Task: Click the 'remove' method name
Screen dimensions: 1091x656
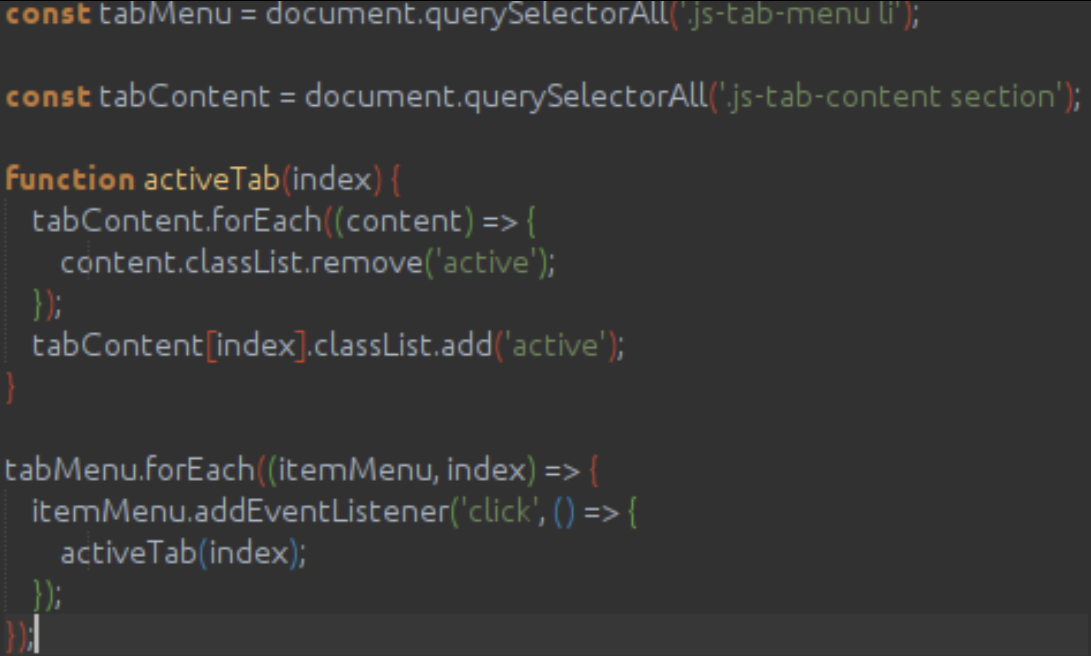Action: [x=378, y=263]
